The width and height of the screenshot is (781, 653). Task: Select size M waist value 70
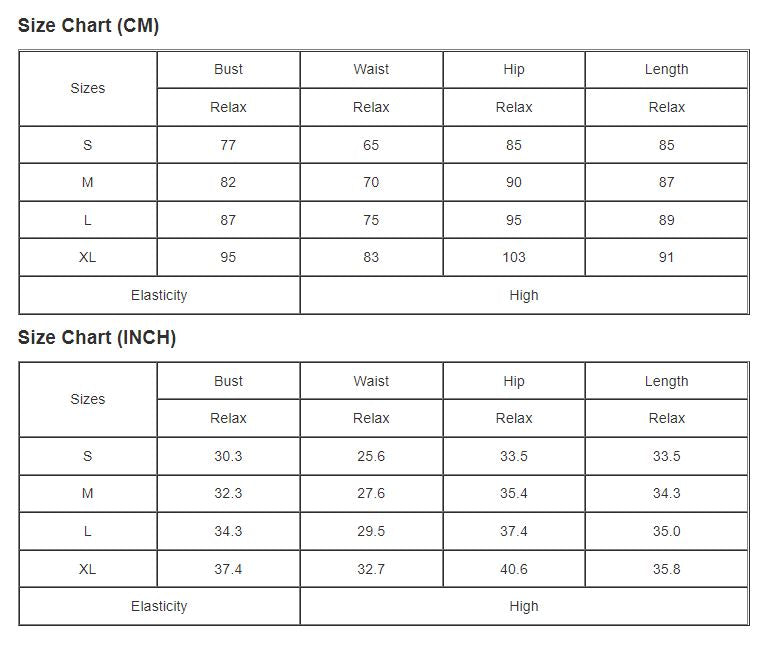(x=371, y=182)
